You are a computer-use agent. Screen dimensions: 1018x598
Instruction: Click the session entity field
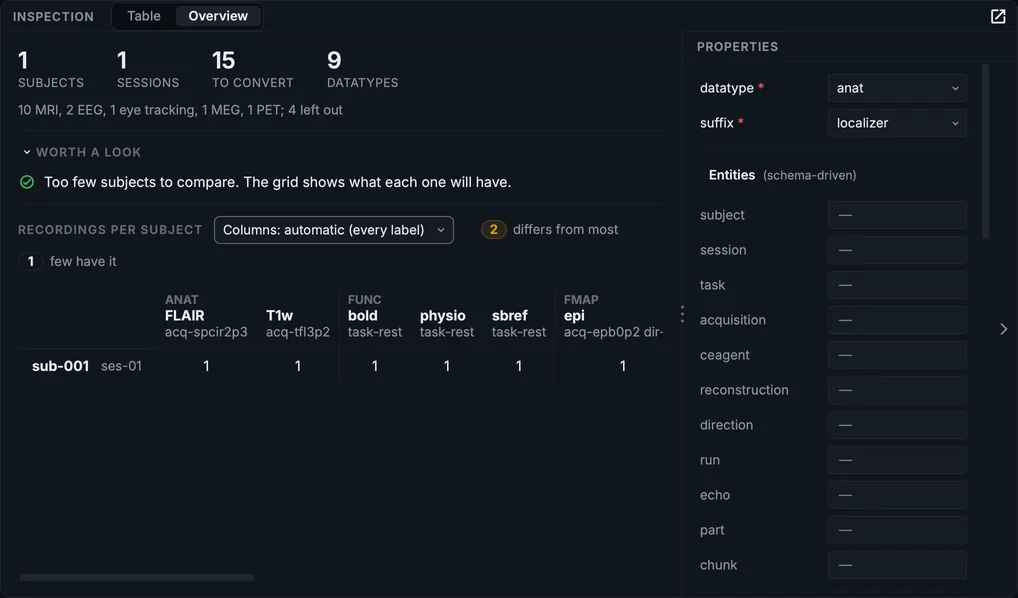(897, 250)
